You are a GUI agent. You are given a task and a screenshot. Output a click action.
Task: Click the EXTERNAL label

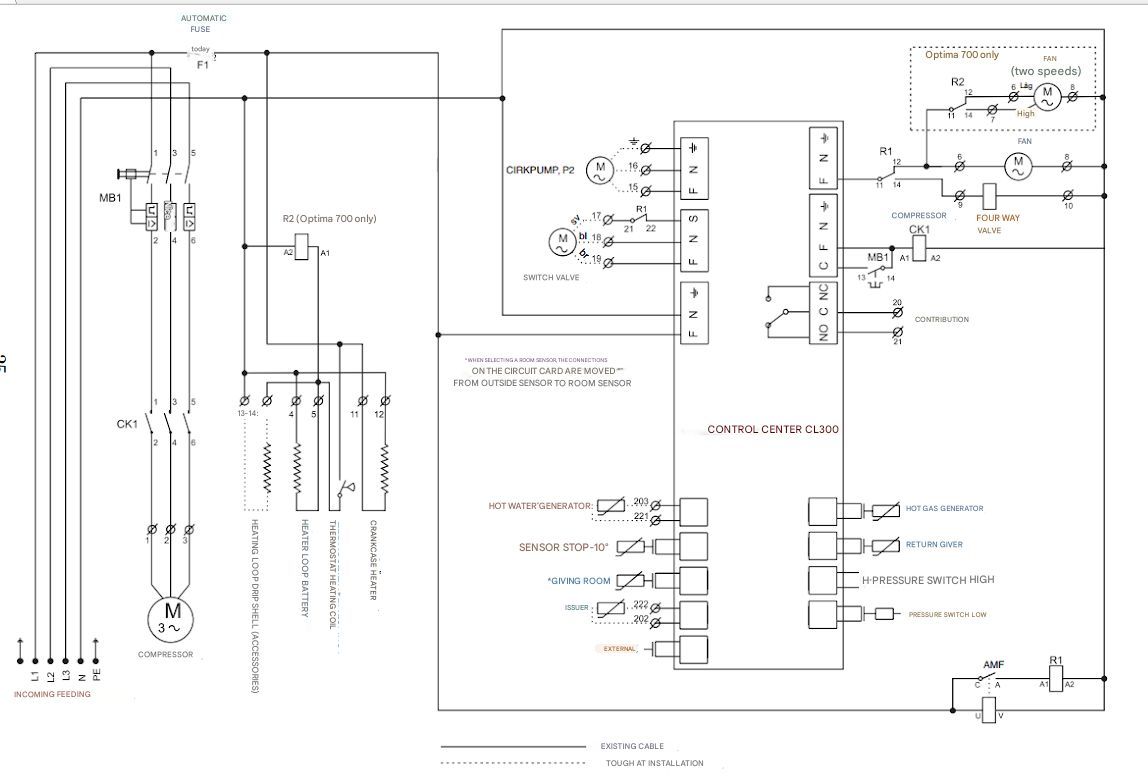[620, 649]
